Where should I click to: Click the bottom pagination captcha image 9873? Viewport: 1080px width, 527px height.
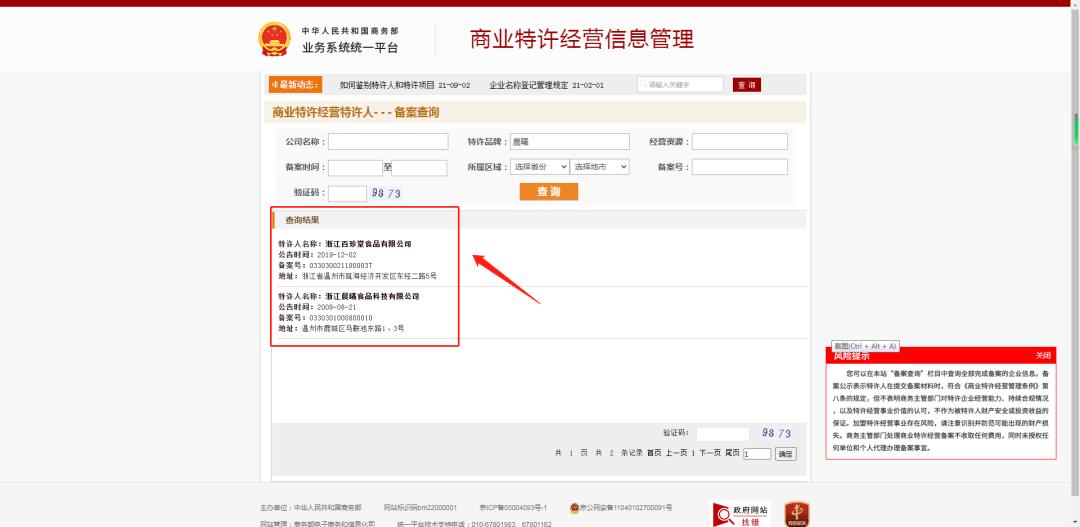click(776, 433)
